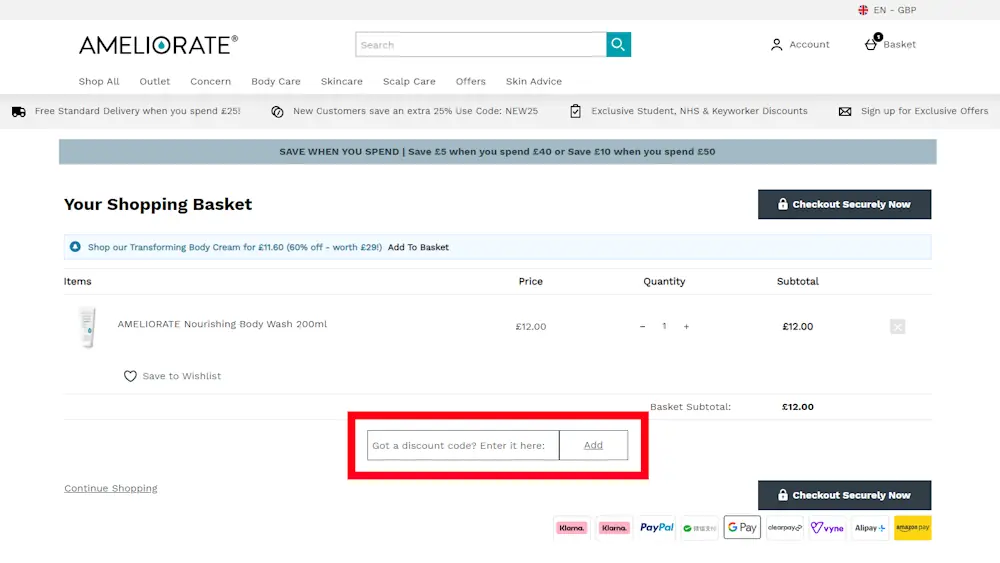1000x563 pixels.
Task: Open the Account user icon
Action: (x=776, y=45)
